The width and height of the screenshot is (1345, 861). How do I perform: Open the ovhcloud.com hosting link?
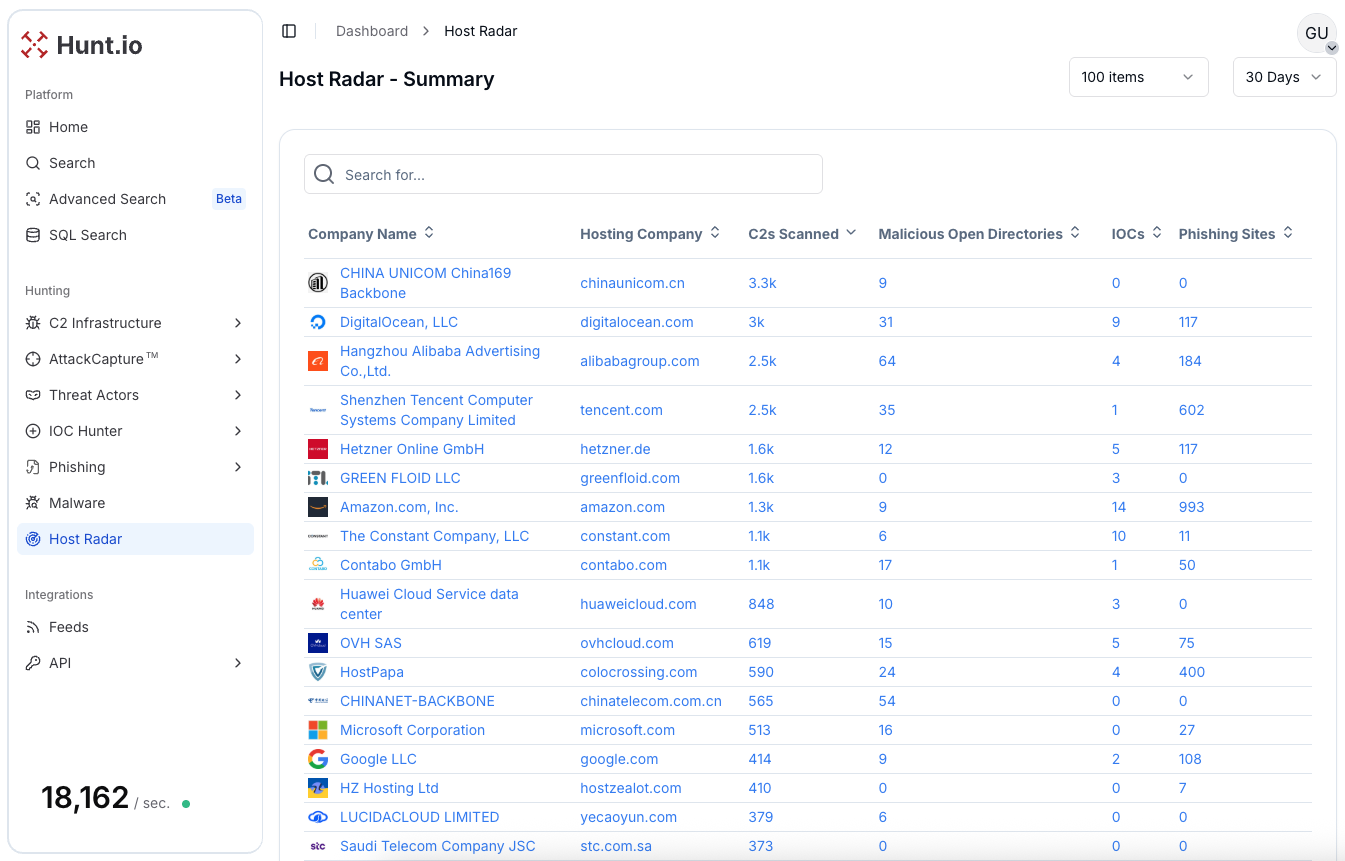pyautogui.click(x=627, y=643)
